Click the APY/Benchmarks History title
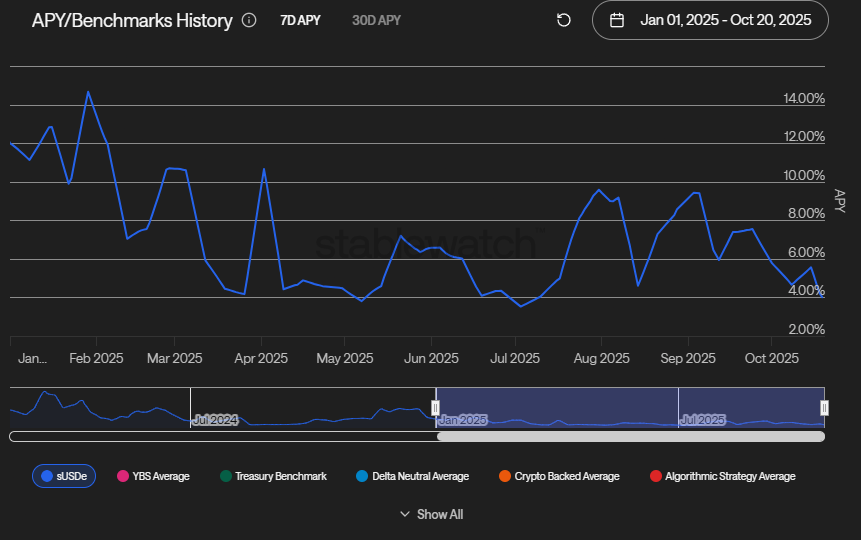This screenshot has width=861, height=540. (x=132, y=20)
